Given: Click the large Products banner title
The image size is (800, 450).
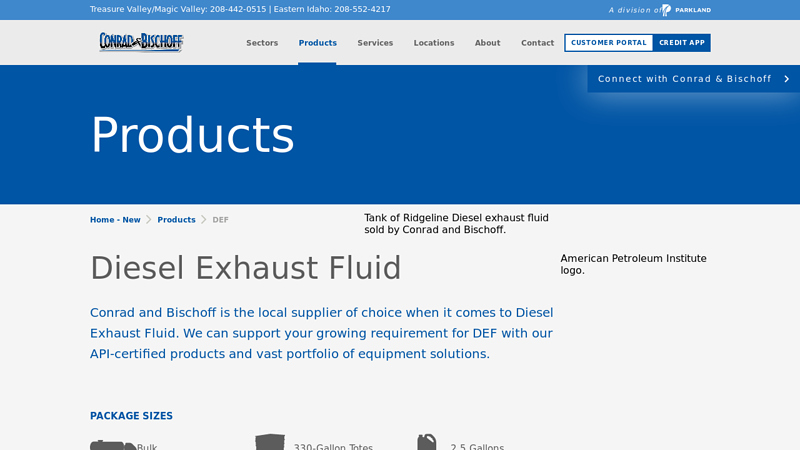Looking at the screenshot, I should pos(192,135).
